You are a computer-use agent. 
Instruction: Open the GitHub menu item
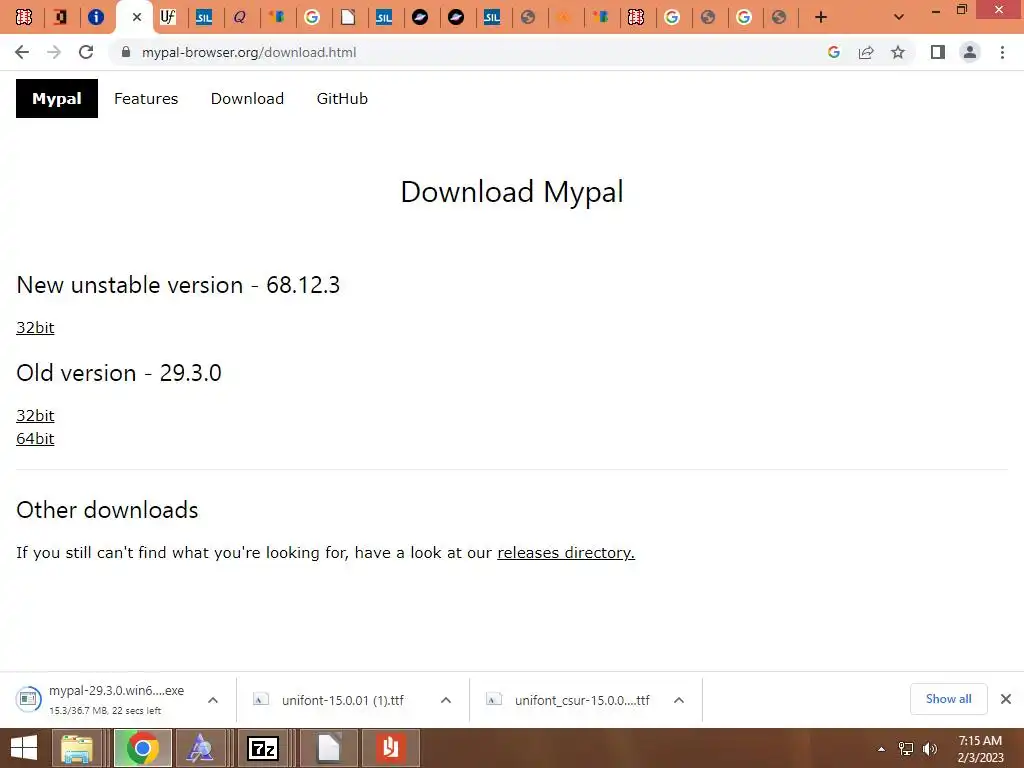click(x=342, y=99)
